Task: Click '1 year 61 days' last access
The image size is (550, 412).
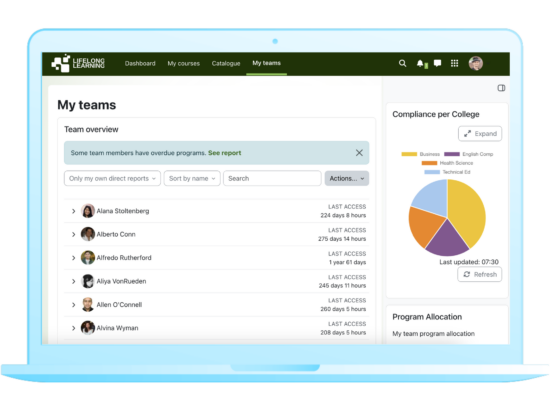Action: click(347, 262)
